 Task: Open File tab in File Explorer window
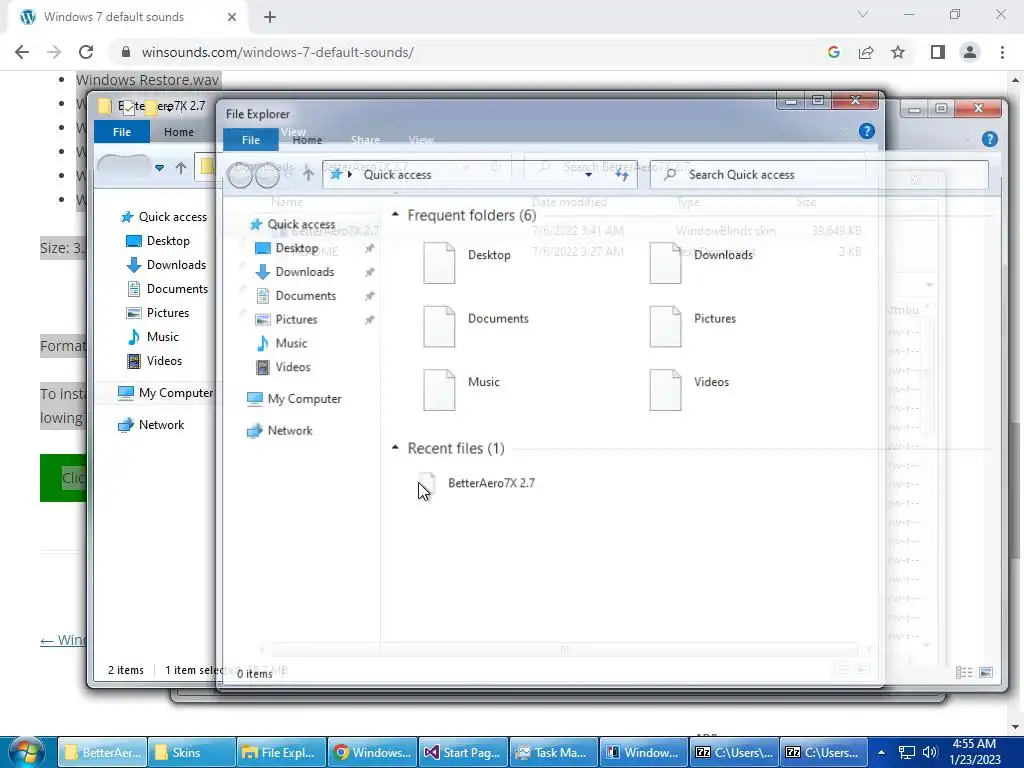pos(251,140)
